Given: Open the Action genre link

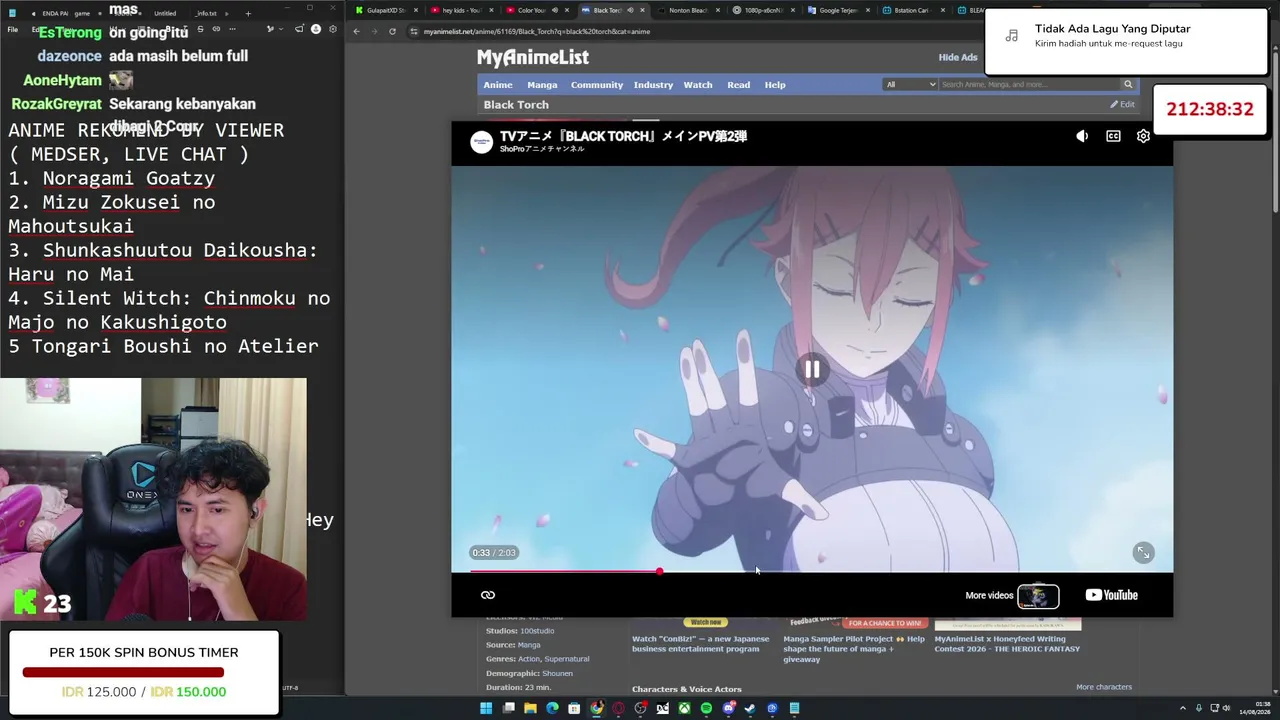Looking at the screenshot, I should click(x=528, y=659).
